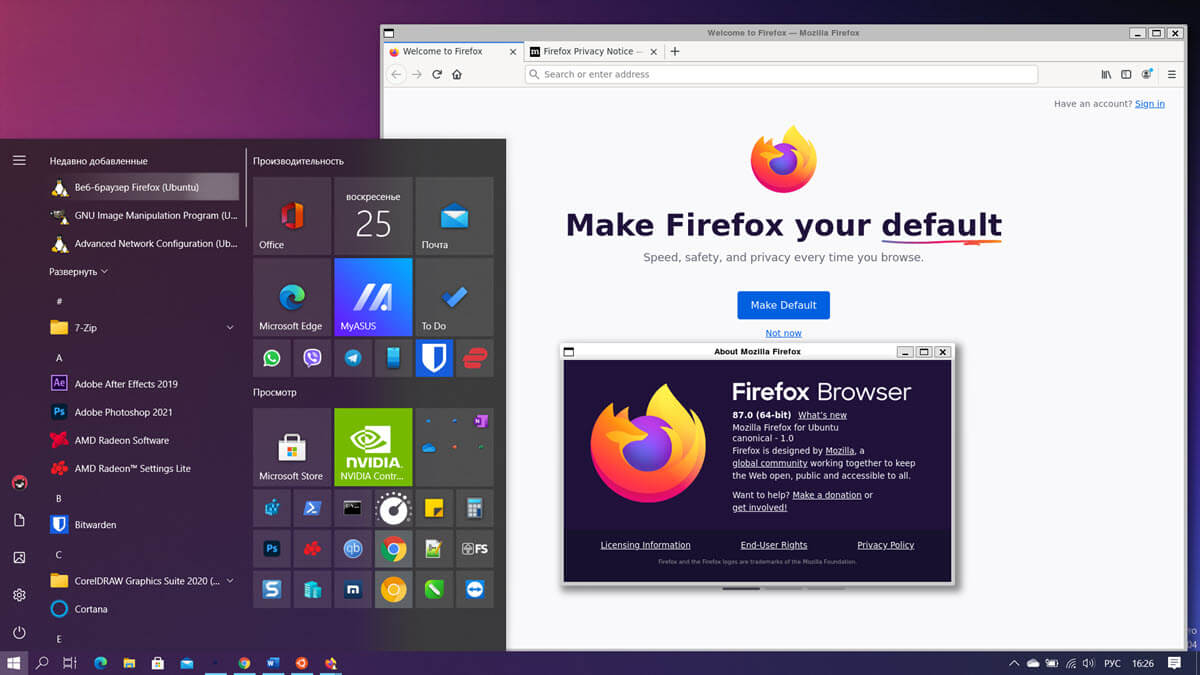This screenshot has width=1200, height=675.
Task: Open End-User Rights link
Action: 774,545
